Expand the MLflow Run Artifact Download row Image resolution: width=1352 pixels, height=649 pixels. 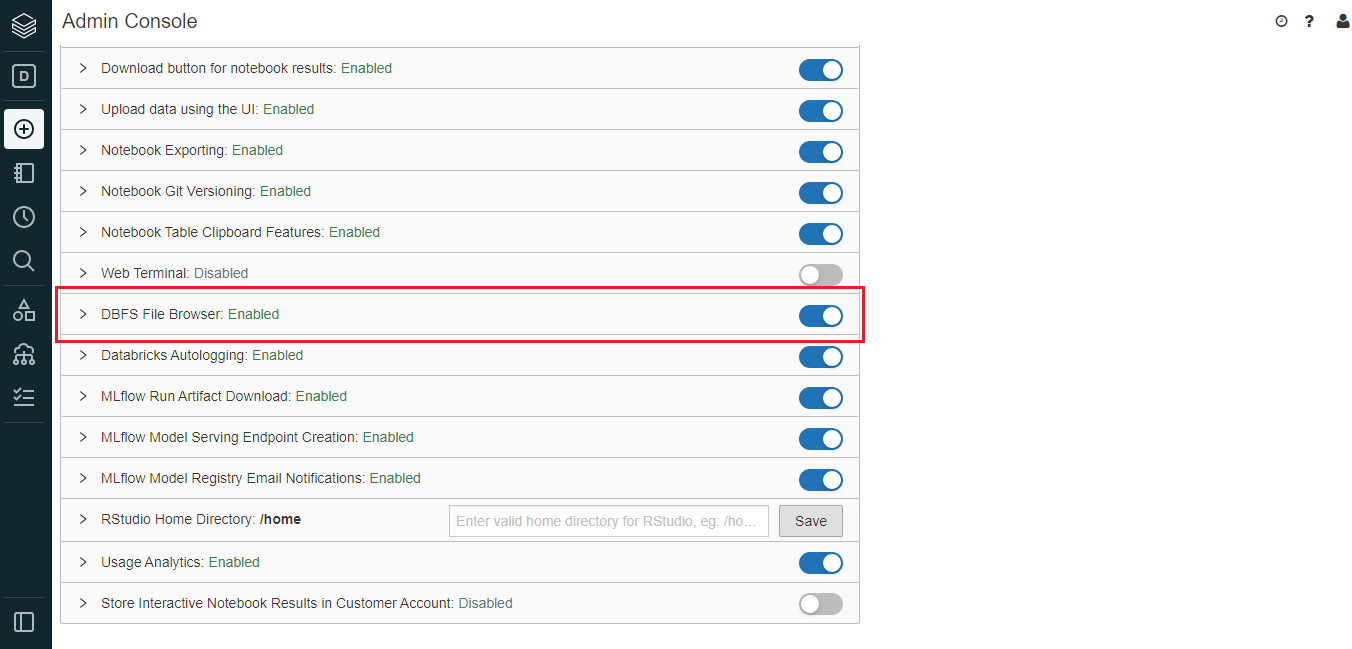(82, 396)
